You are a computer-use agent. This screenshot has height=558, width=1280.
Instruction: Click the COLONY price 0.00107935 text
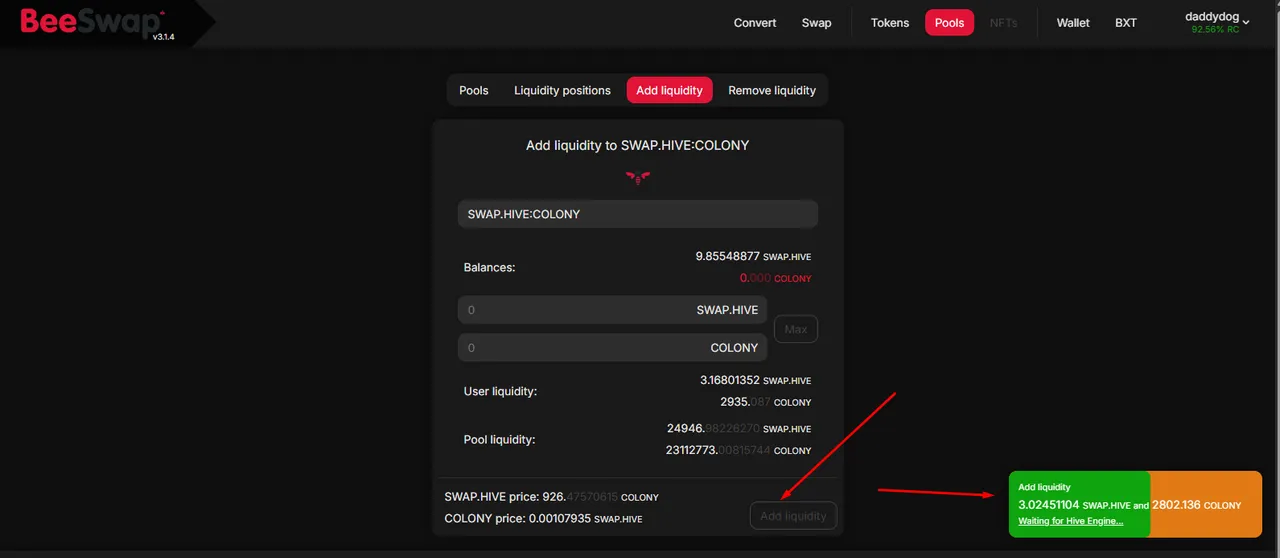pyautogui.click(x=543, y=519)
